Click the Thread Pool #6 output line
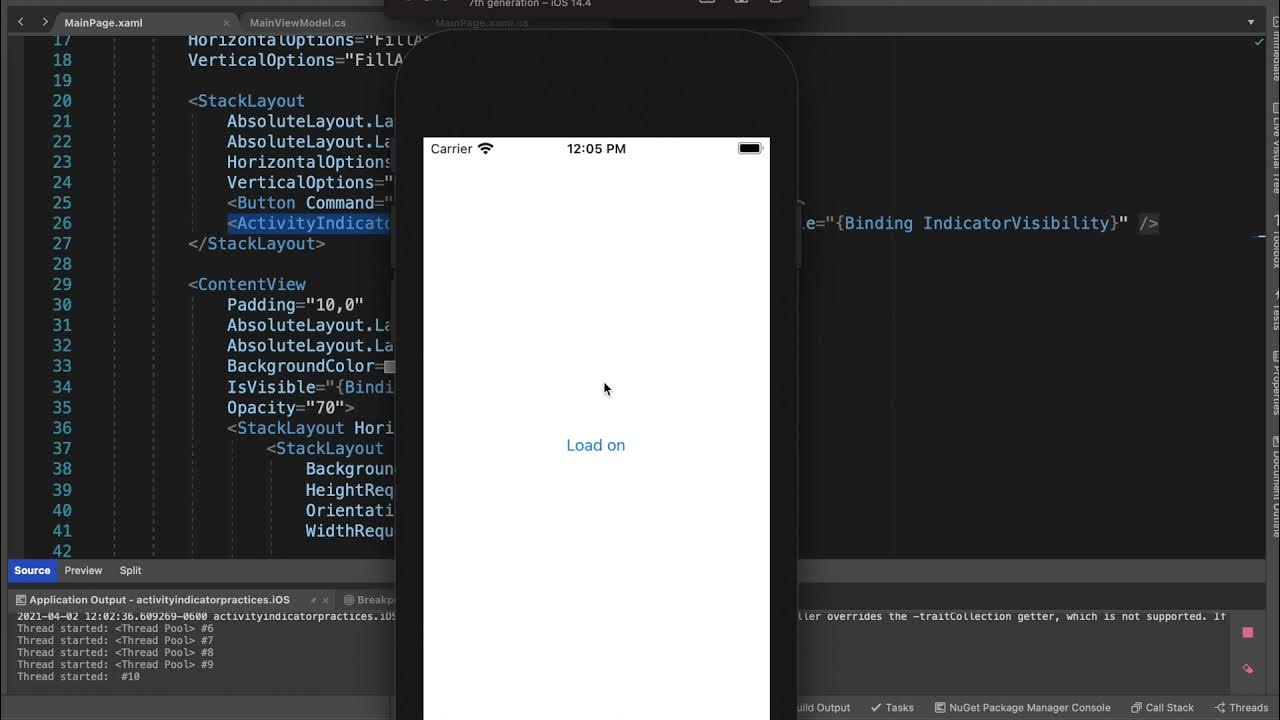This screenshot has width=1280, height=720. 115,628
